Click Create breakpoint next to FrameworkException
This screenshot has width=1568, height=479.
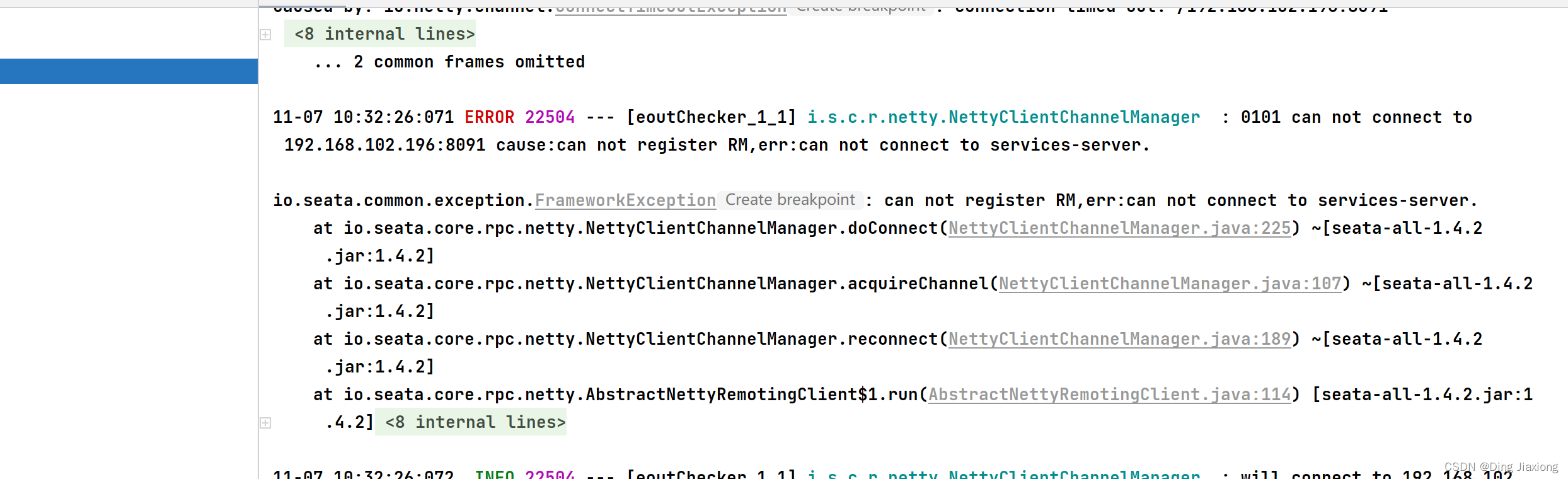tap(790, 200)
